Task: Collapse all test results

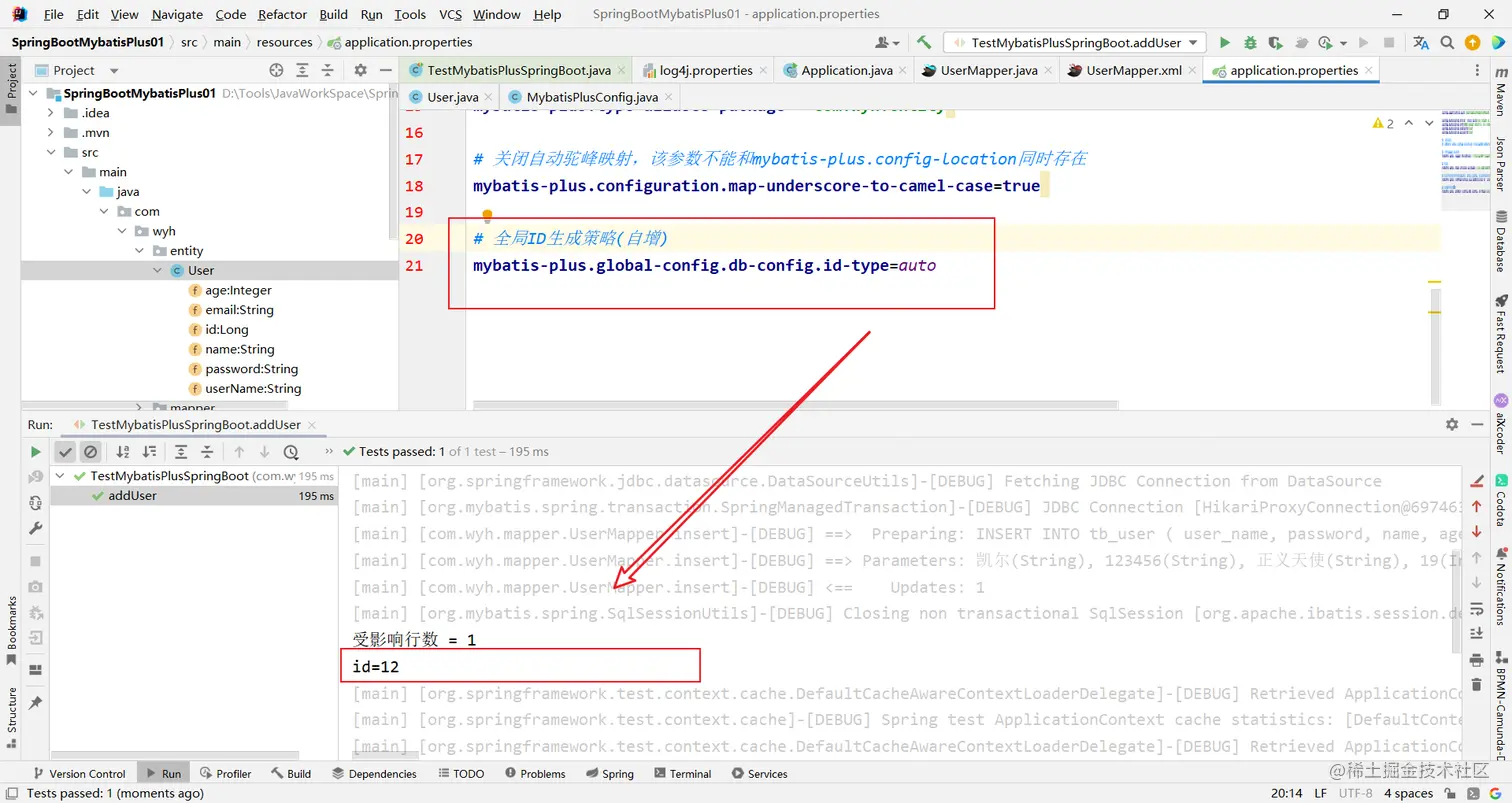Action: click(x=207, y=452)
